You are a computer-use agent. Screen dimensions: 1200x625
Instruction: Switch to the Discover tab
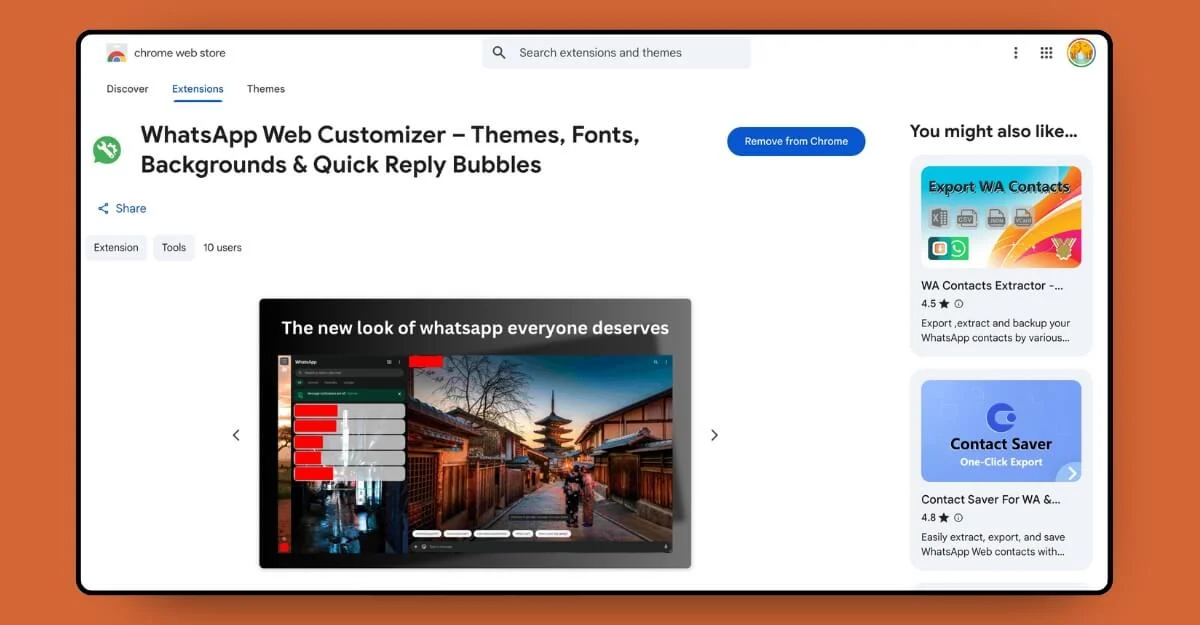coord(126,89)
